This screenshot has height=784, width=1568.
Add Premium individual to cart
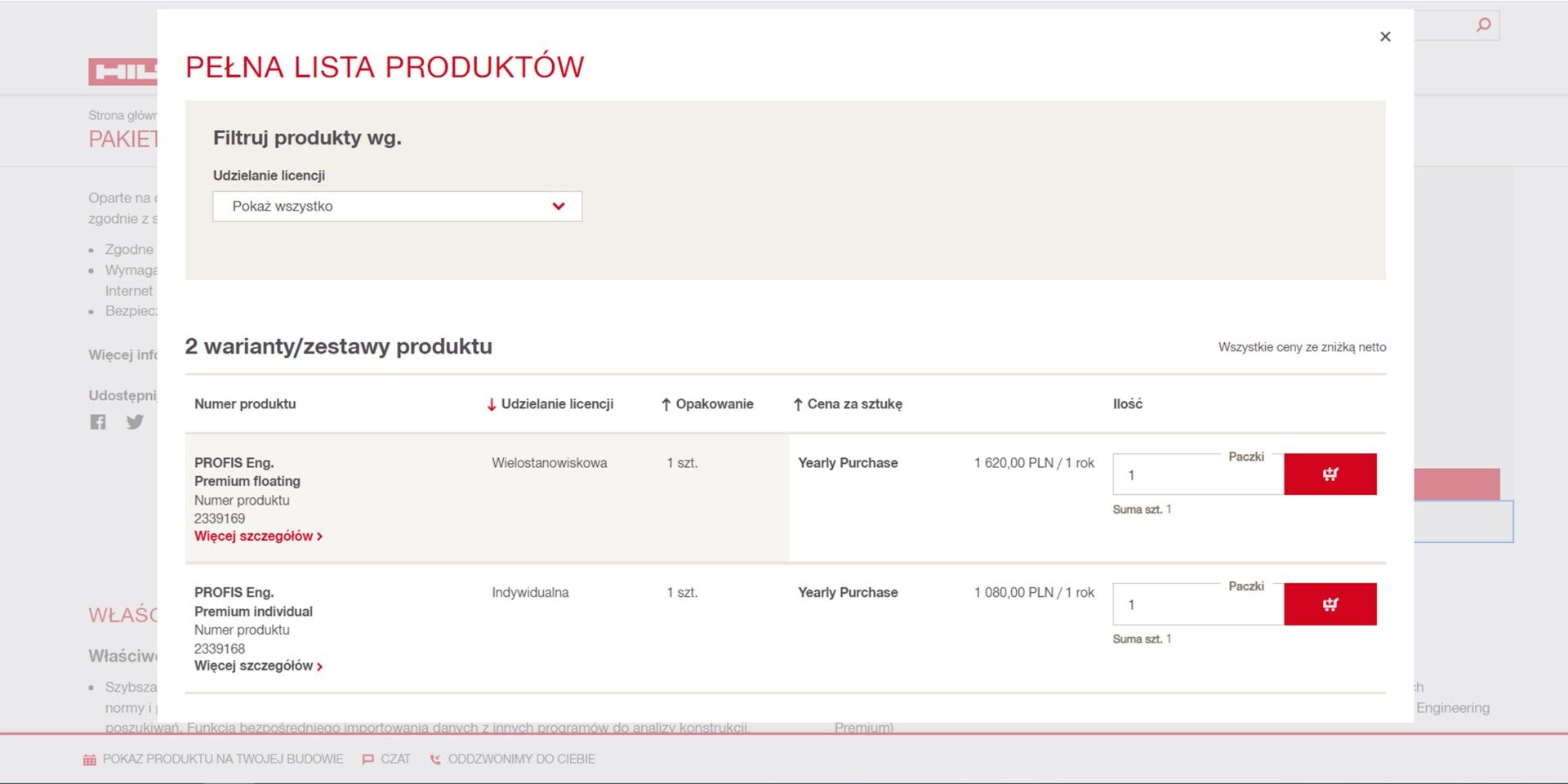1330,604
